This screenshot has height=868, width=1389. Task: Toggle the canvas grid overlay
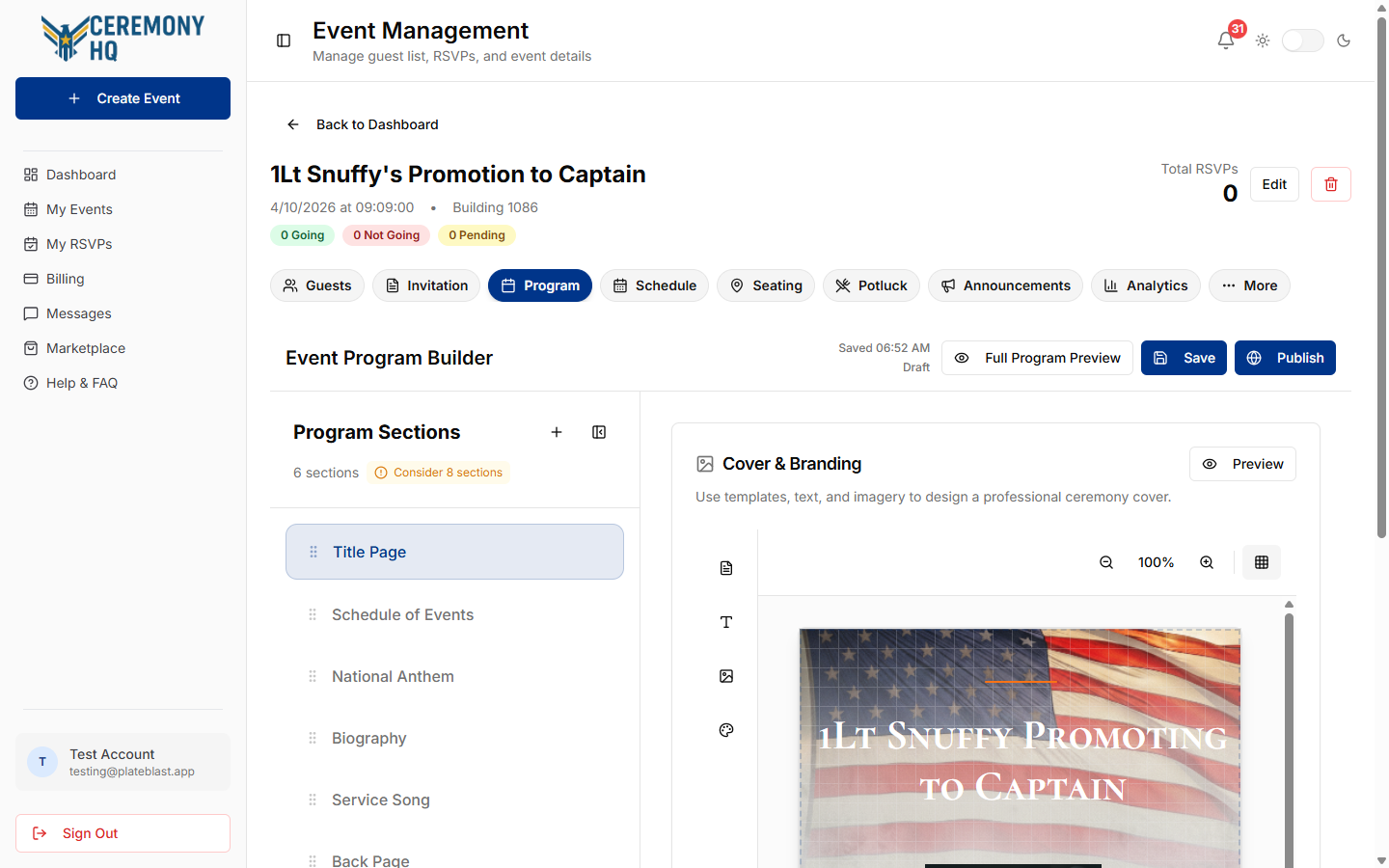[1262, 562]
